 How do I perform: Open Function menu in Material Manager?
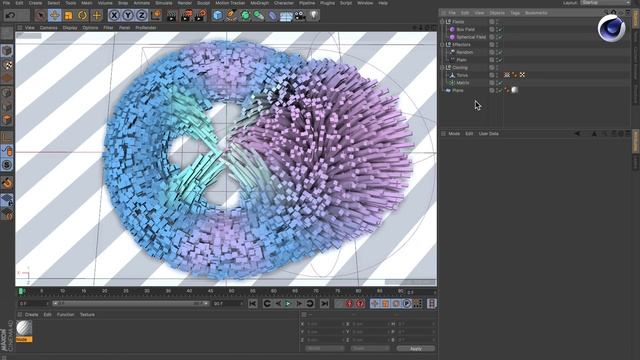65,315
